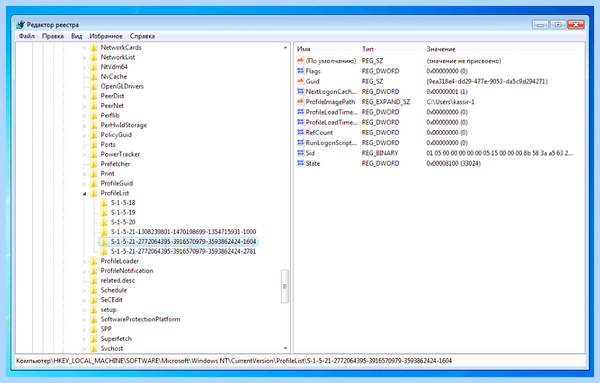
Task: Expand the Svchost tree node
Action: click(x=84, y=349)
